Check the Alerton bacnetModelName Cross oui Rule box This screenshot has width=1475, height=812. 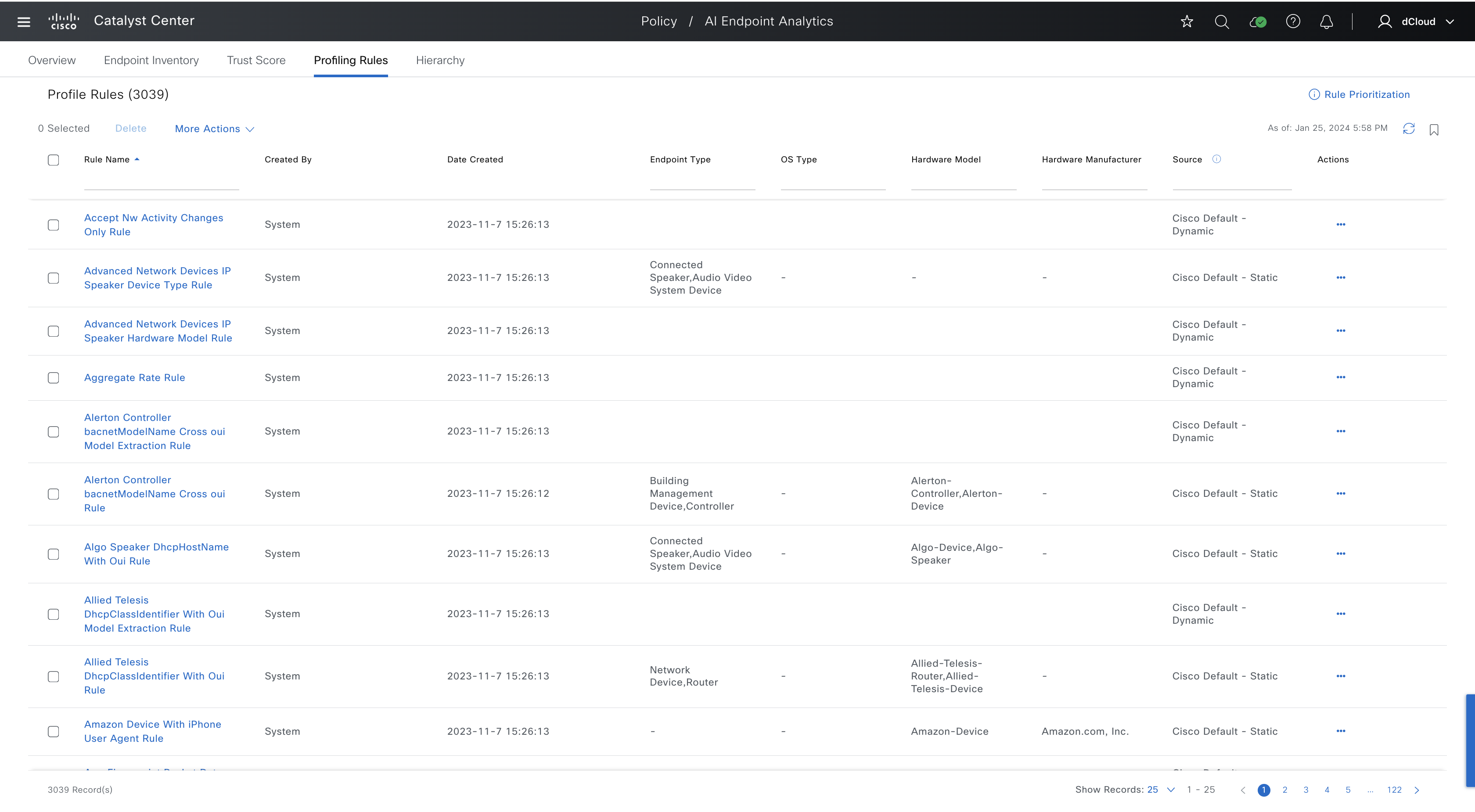53,494
